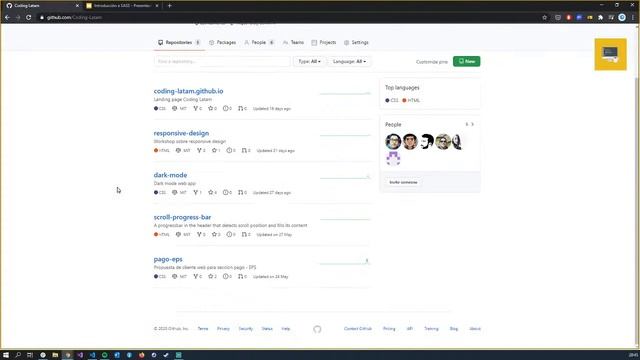
Task: Open the dark-mode repository link
Action: pos(170,175)
